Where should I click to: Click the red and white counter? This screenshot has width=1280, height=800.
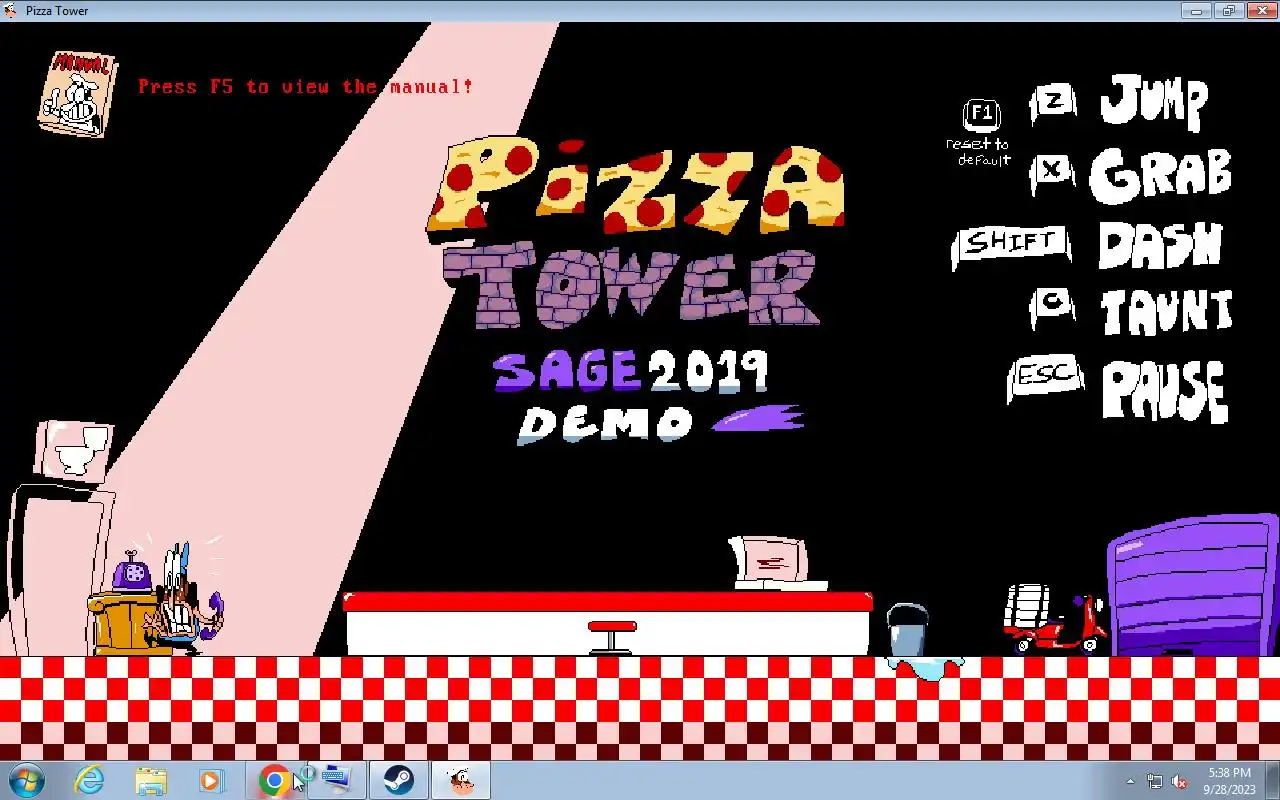coord(608,624)
